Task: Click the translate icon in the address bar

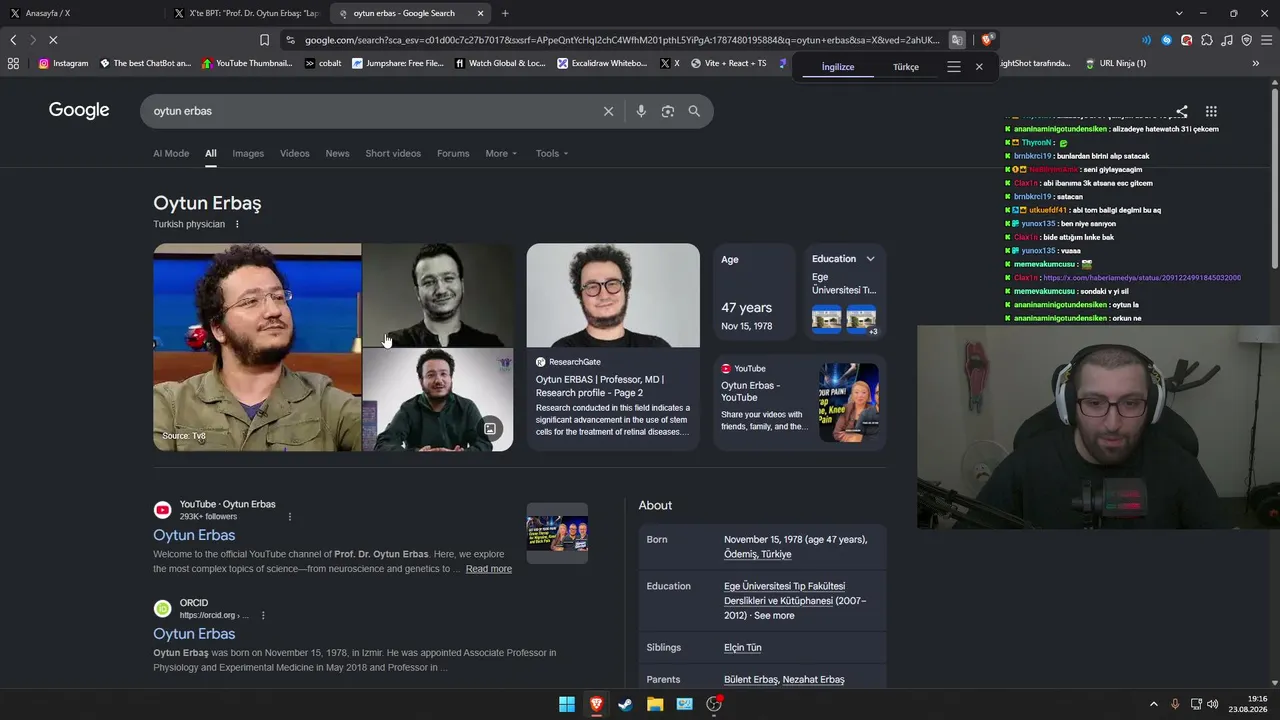Action: coord(957,40)
